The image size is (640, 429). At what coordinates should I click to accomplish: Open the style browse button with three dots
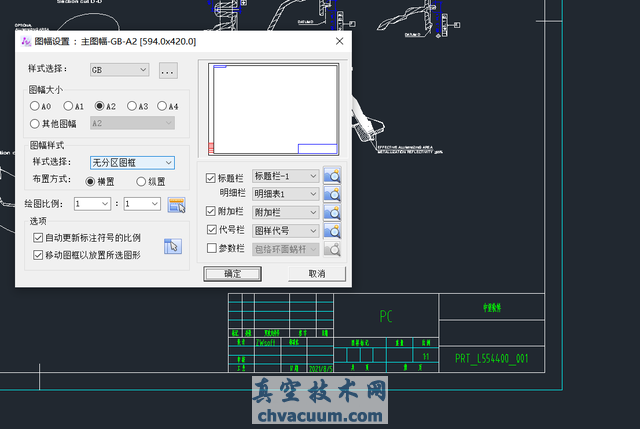[x=168, y=71]
